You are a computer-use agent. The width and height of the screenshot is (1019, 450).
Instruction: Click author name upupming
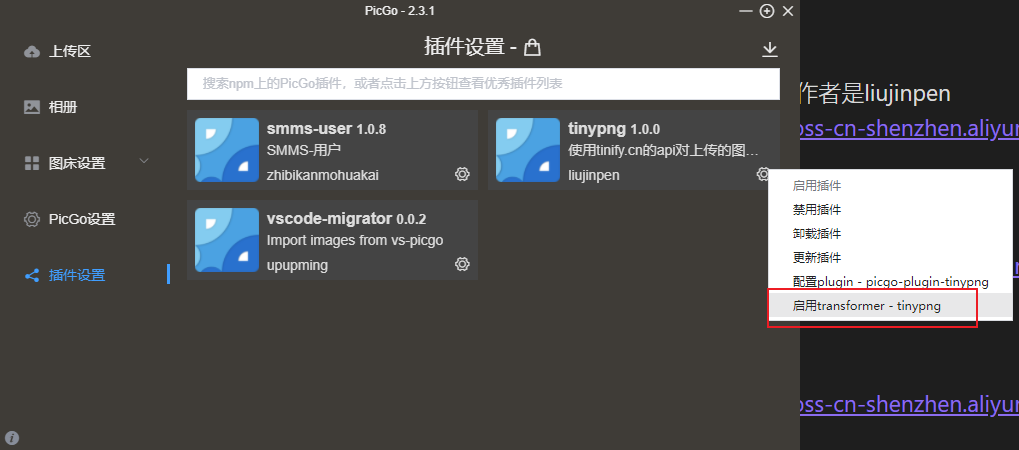coord(298,265)
